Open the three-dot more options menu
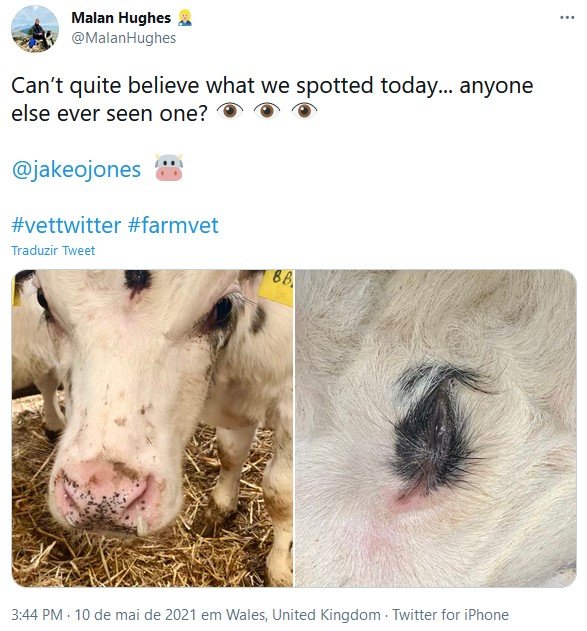 tap(567, 18)
